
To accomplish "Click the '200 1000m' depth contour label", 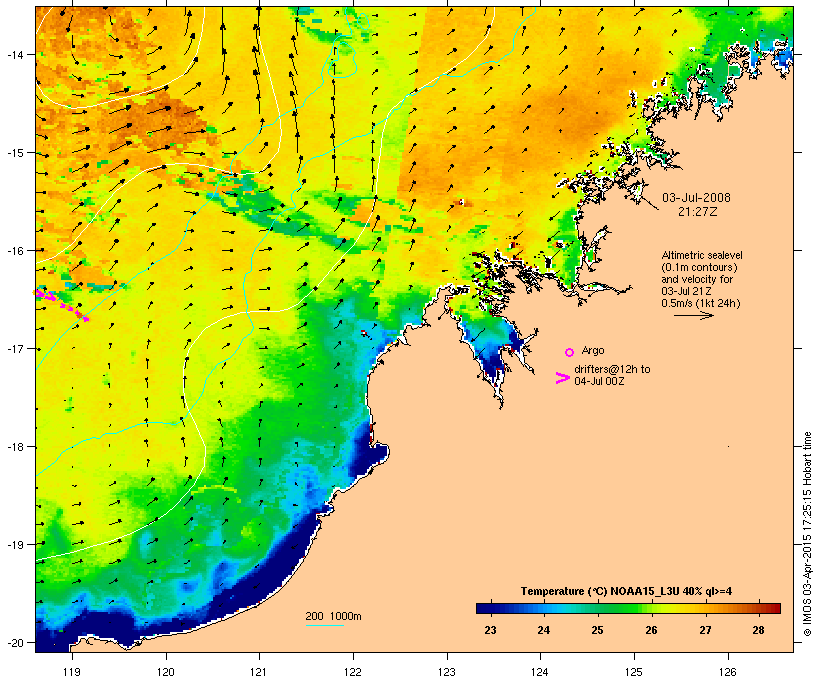I will [x=333, y=616].
